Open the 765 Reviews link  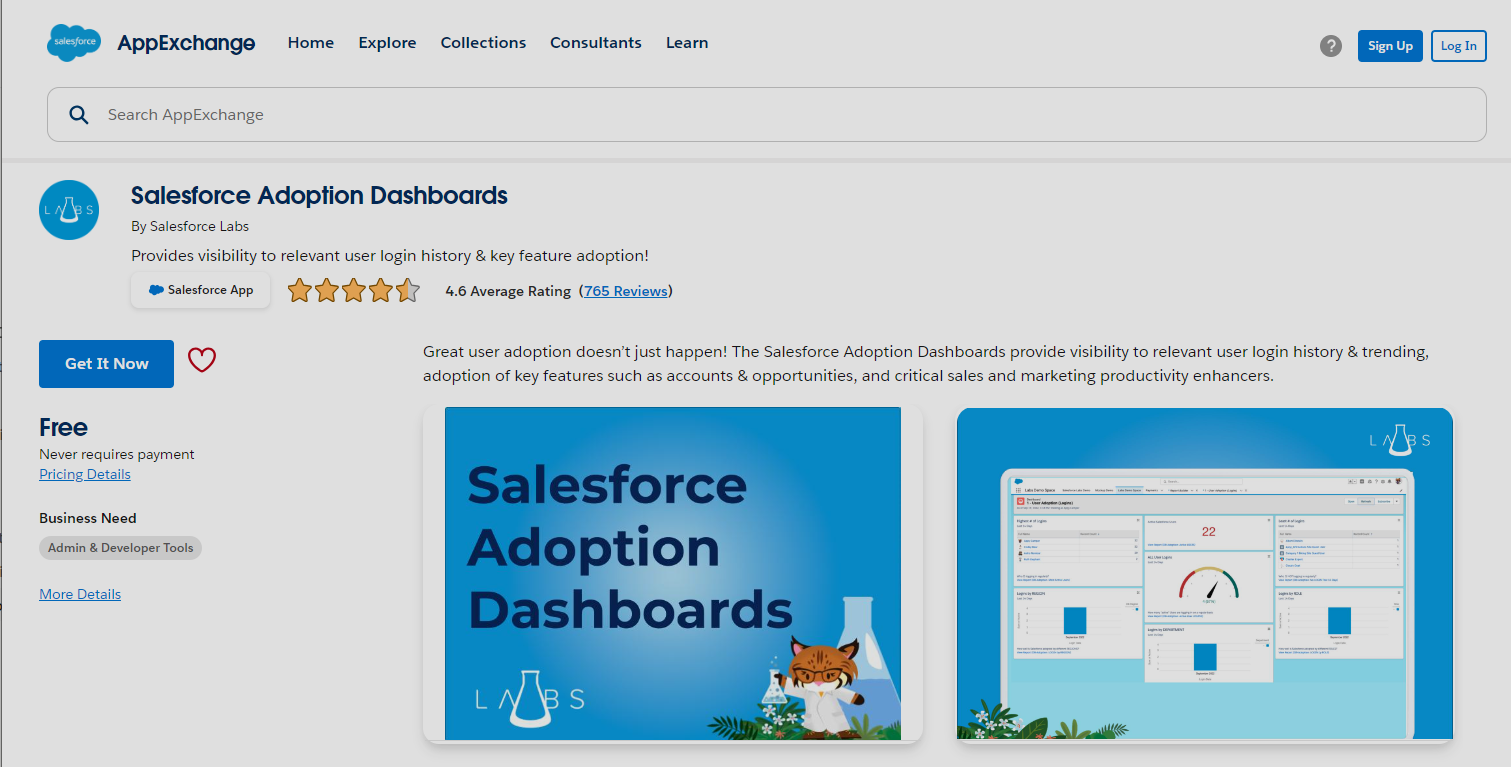coord(626,291)
